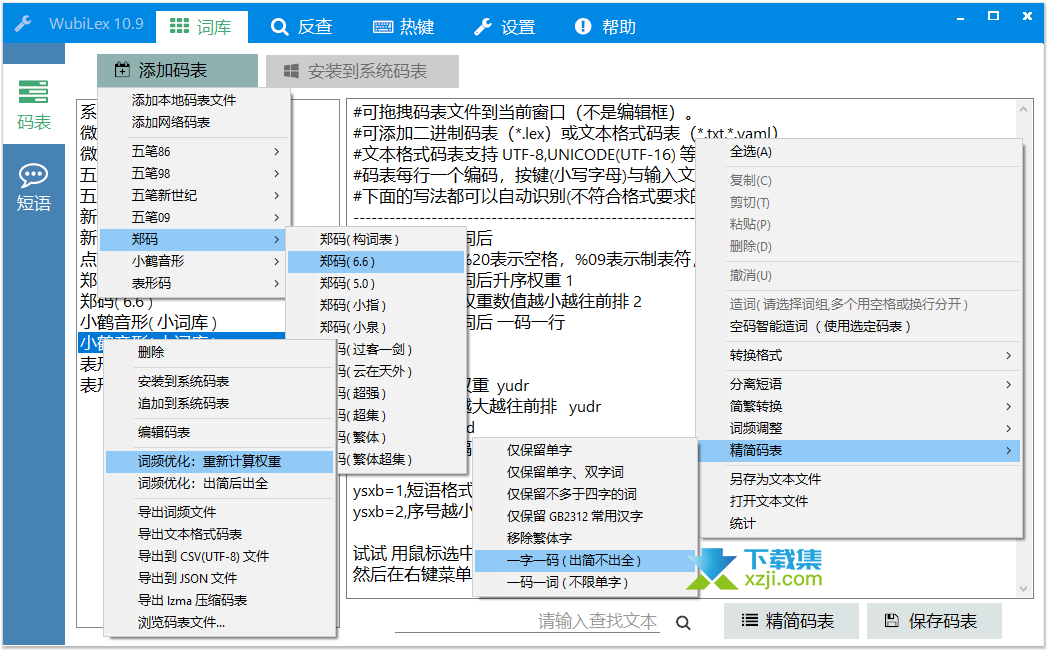Click 删除 in the list context menu
The width and height of the screenshot is (1047, 650).
pos(218,352)
